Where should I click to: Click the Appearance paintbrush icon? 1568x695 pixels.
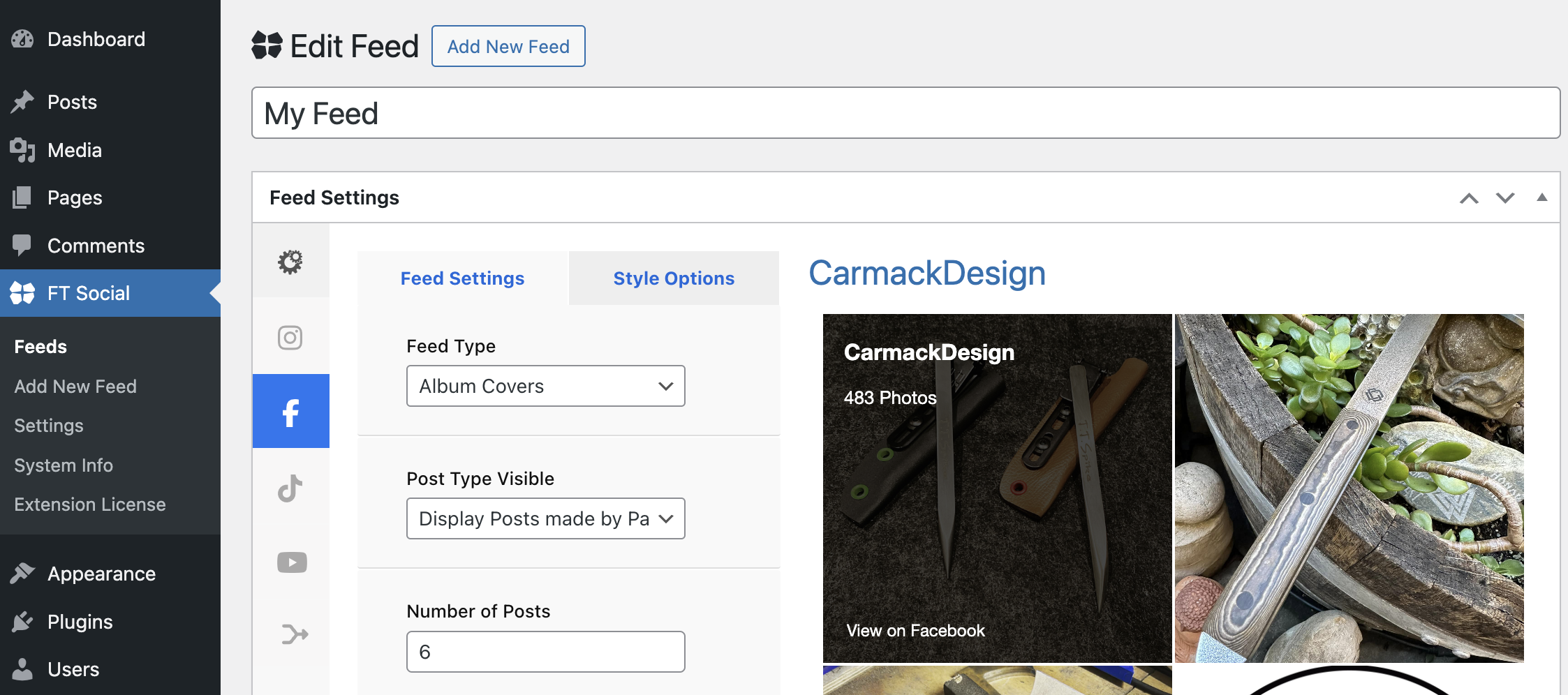[22, 574]
